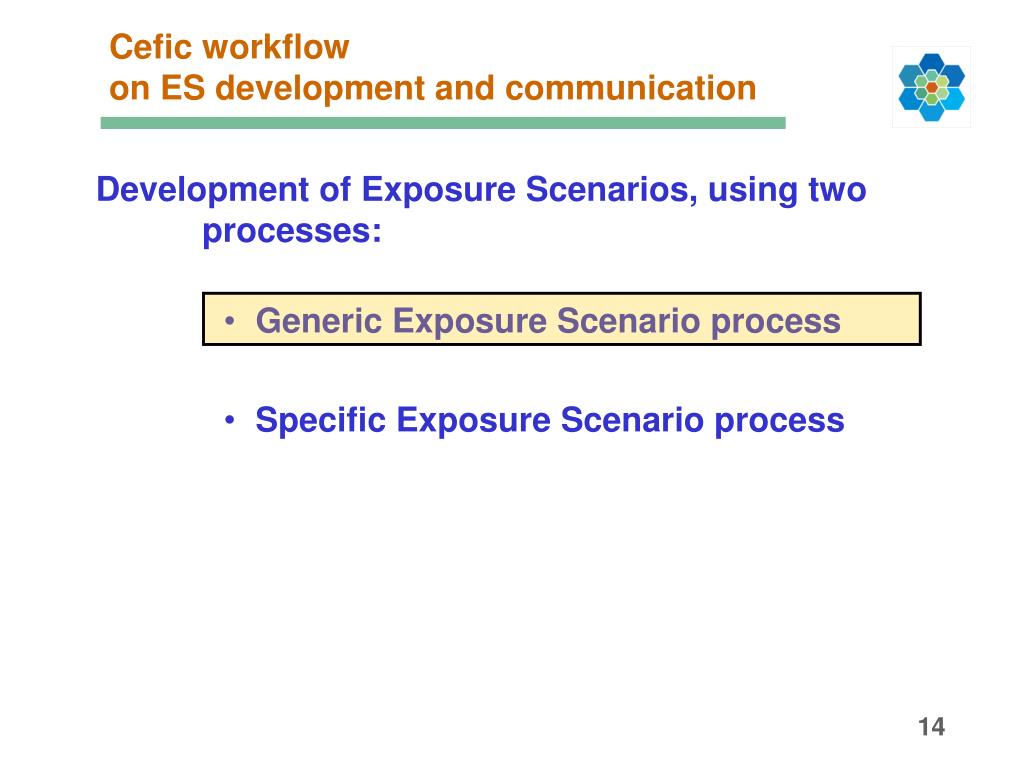Select the bullet dot before Specific Exposure Scenario
1024x768 pixels.
(x=229, y=420)
